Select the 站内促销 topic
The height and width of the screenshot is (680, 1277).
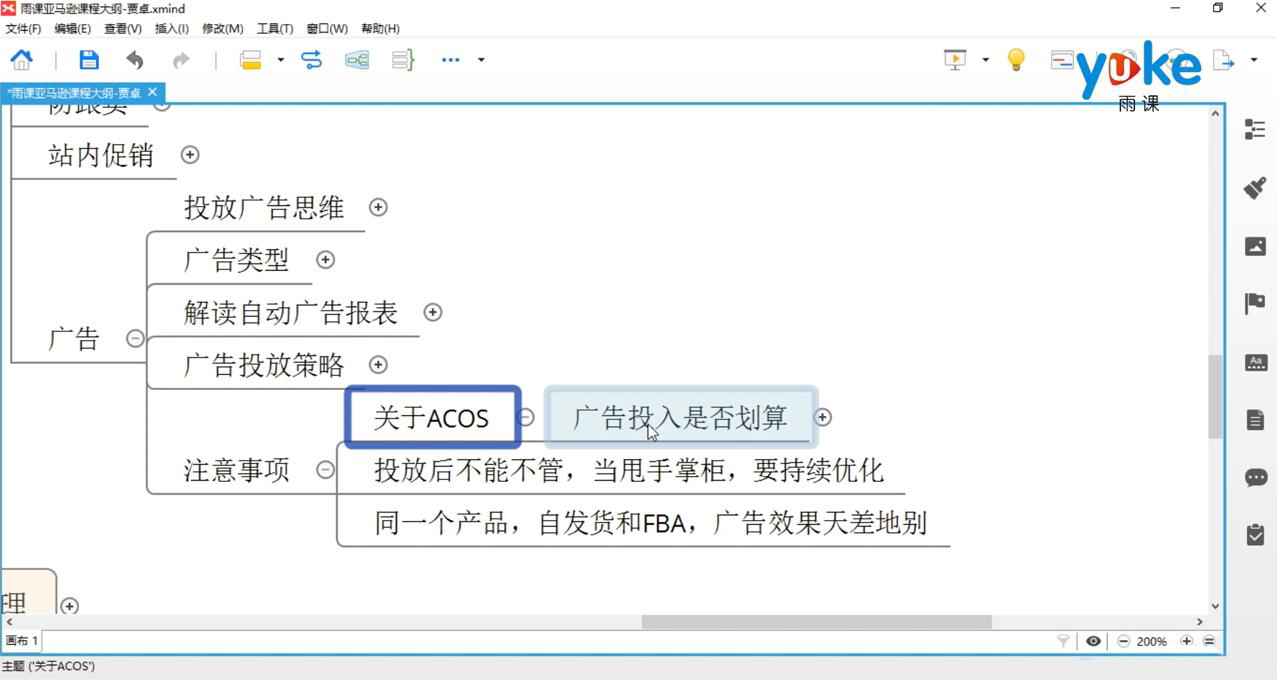100,155
